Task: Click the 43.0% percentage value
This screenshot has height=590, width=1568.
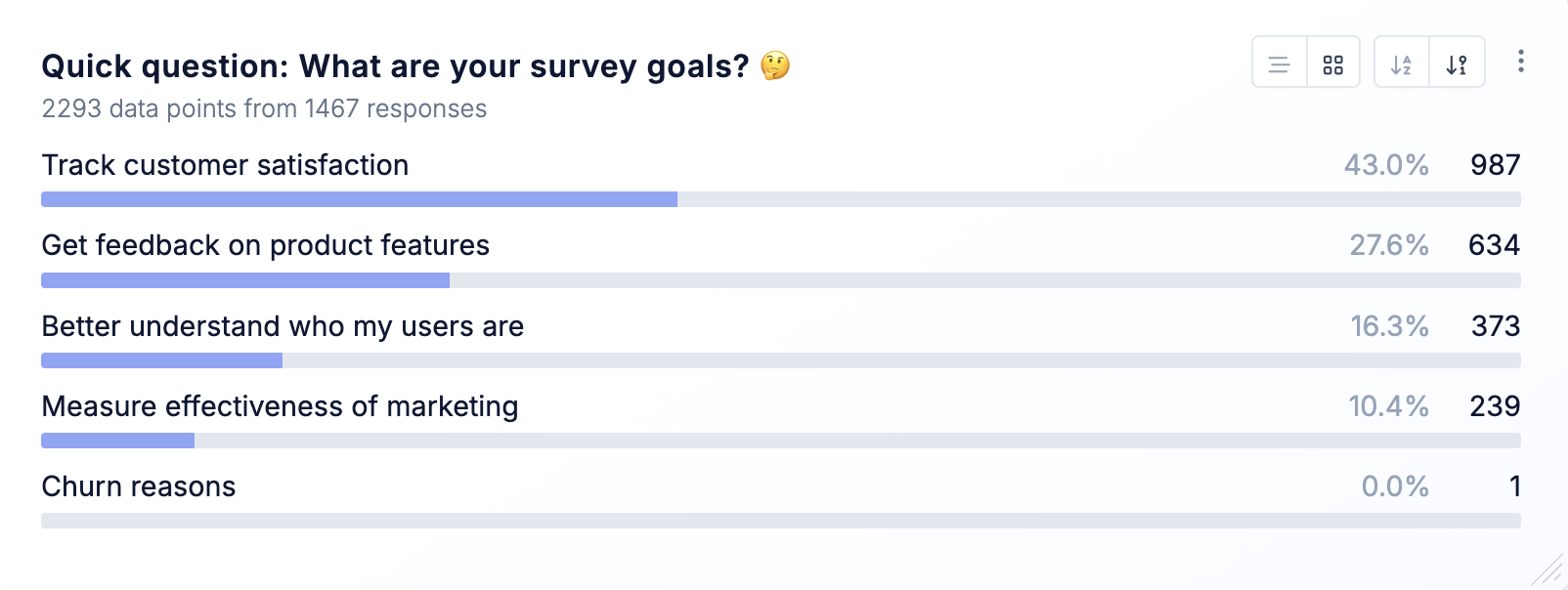Action: coord(1386,165)
